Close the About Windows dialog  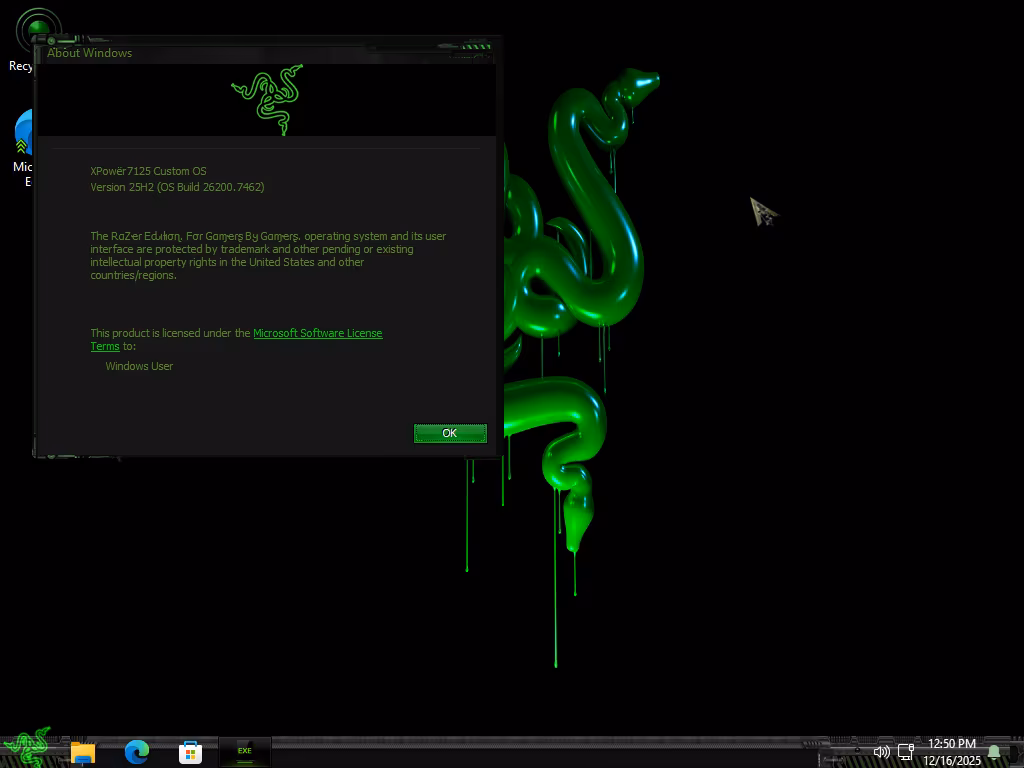(450, 433)
